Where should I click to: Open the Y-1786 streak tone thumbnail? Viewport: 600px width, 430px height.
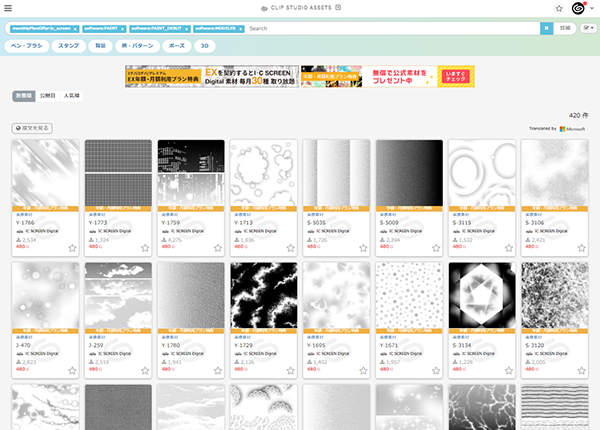[46, 173]
